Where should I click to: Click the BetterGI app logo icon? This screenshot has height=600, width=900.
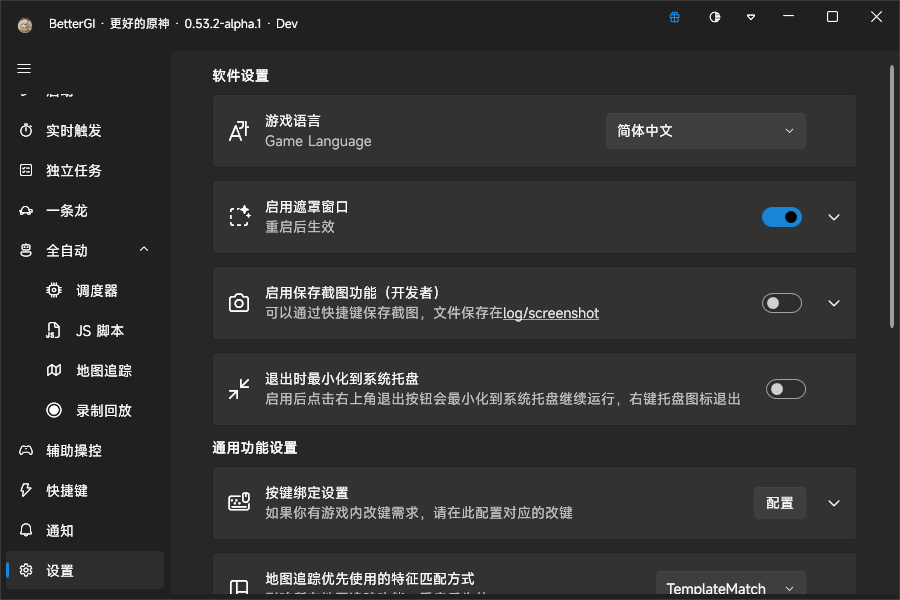pos(25,25)
